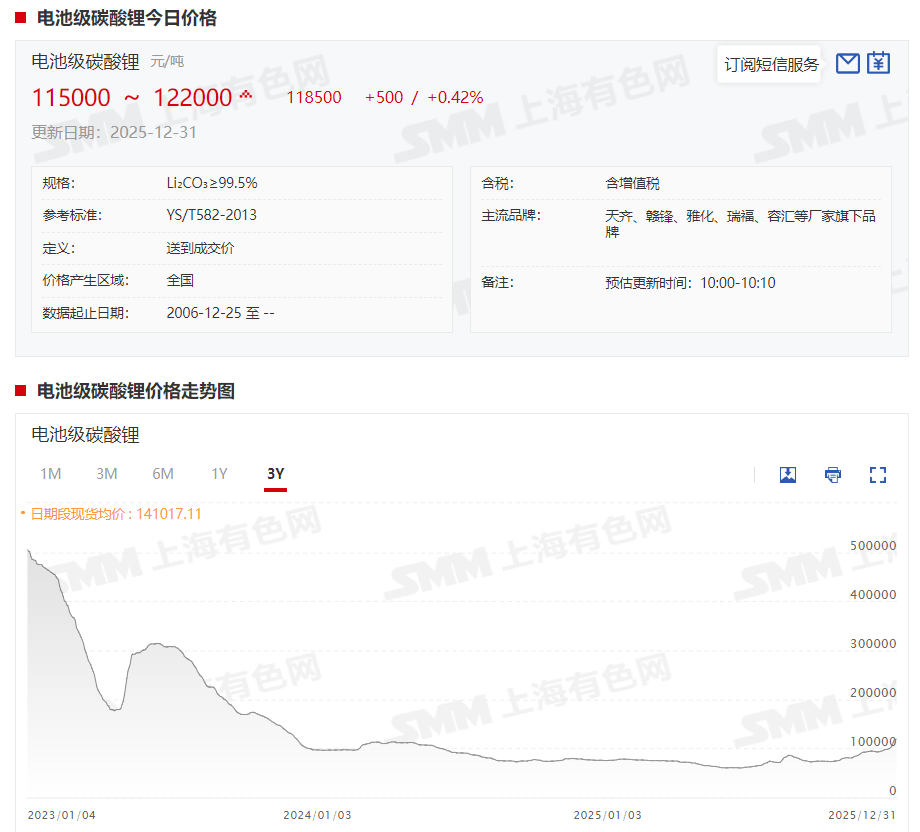Click the 2024/01/03 date axis marker
This screenshot has width=920, height=832.
click(x=317, y=815)
